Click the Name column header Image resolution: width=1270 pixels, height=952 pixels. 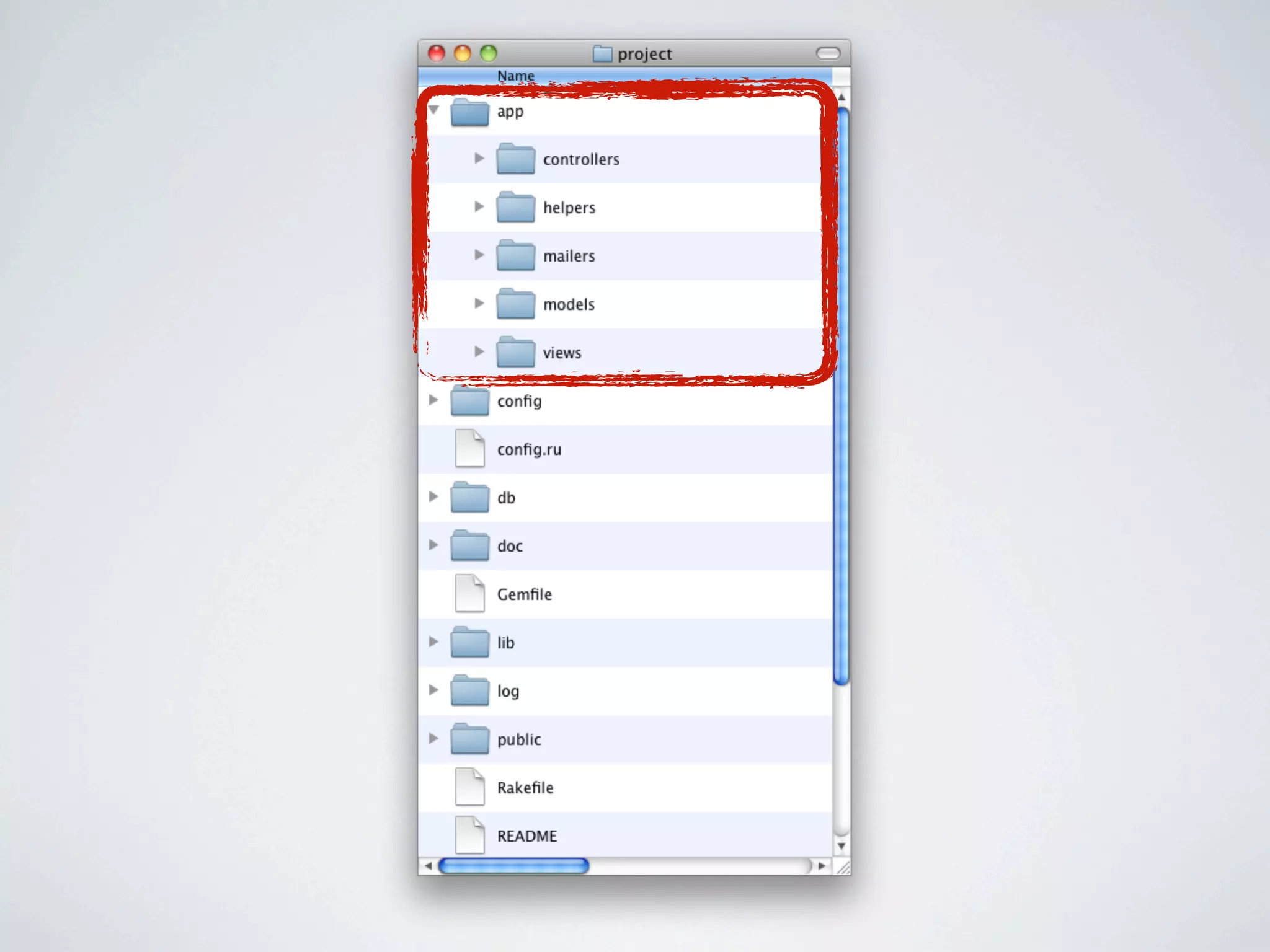coord(515,76)
